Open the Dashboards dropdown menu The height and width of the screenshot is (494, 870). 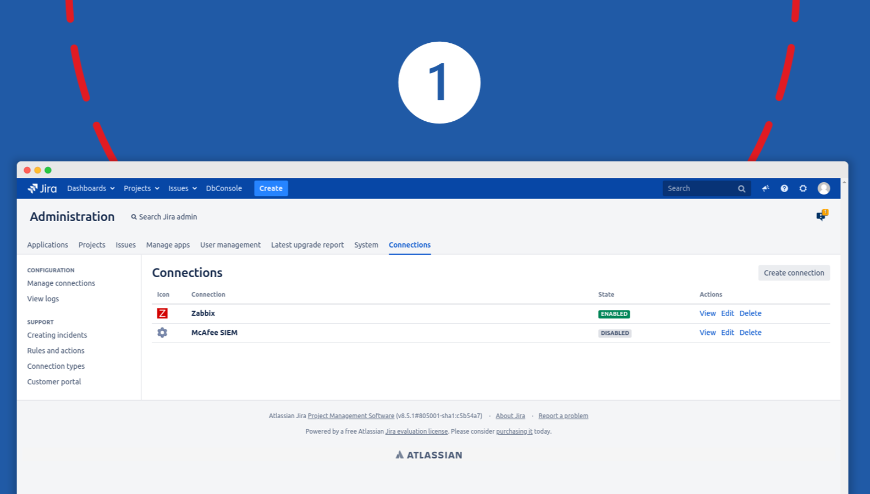point(90,188)
